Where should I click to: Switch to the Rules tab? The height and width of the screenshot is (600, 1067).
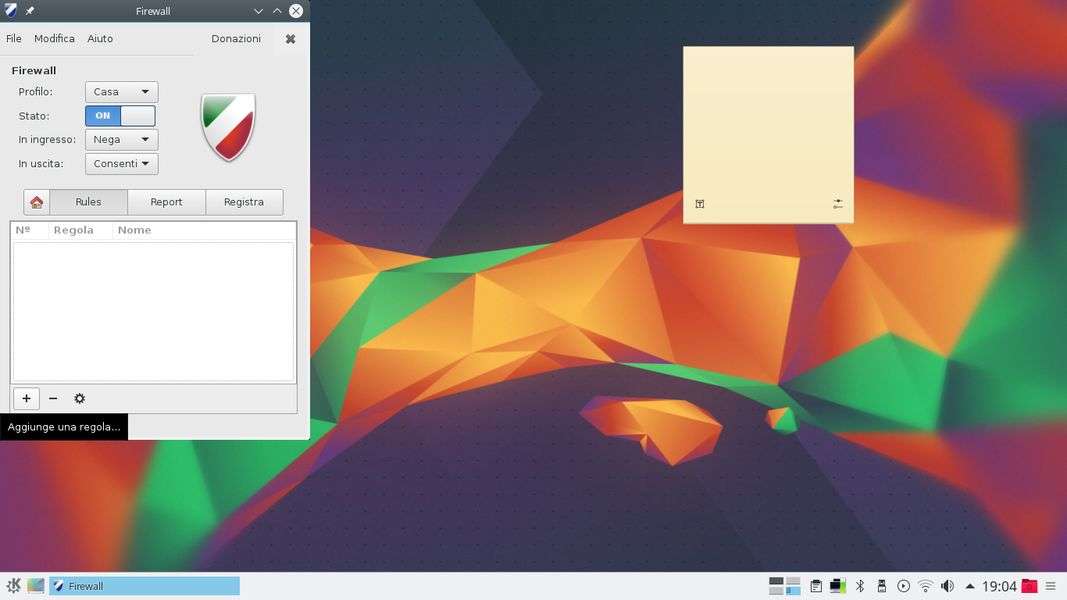88,202
